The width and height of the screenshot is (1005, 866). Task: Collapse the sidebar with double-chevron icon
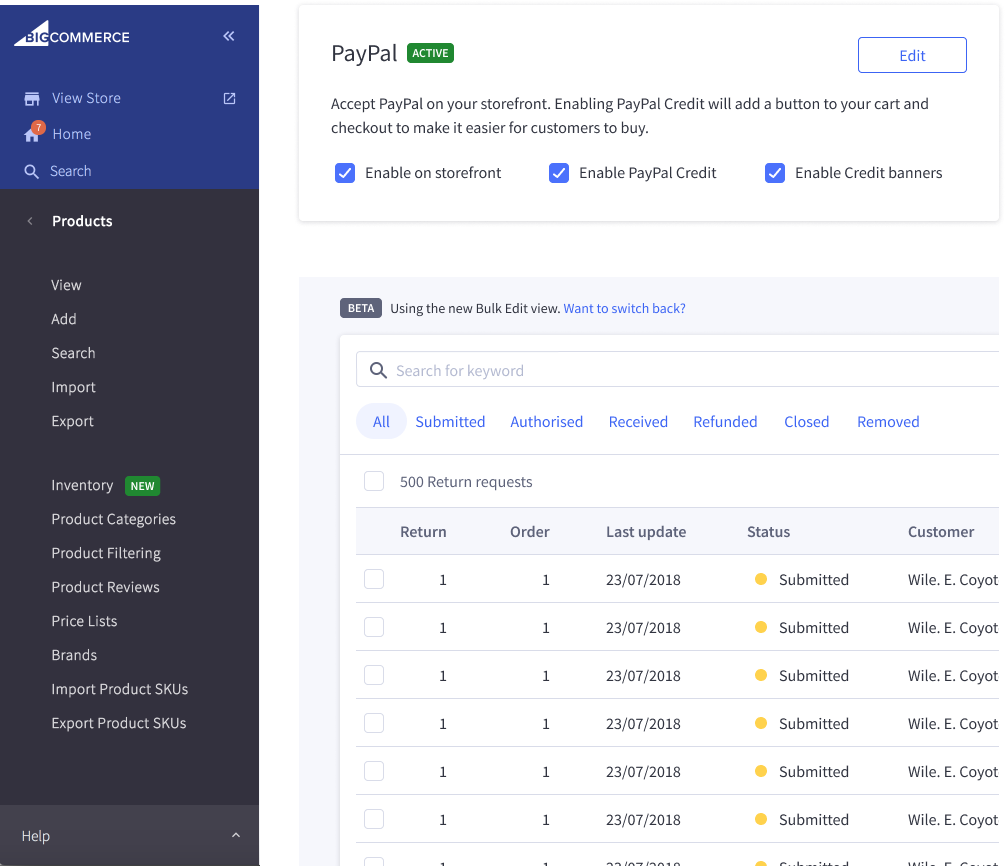pyautogui.click(x=229, y=36)
